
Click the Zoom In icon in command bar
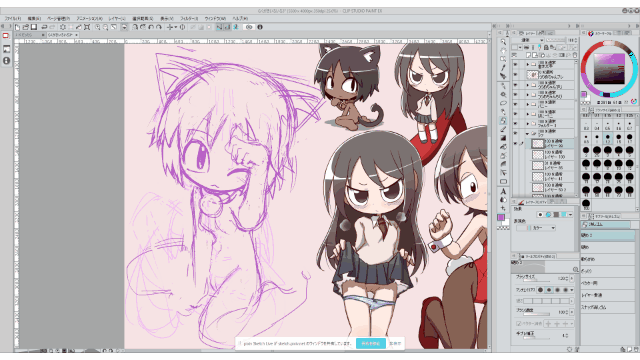point(98,27)
